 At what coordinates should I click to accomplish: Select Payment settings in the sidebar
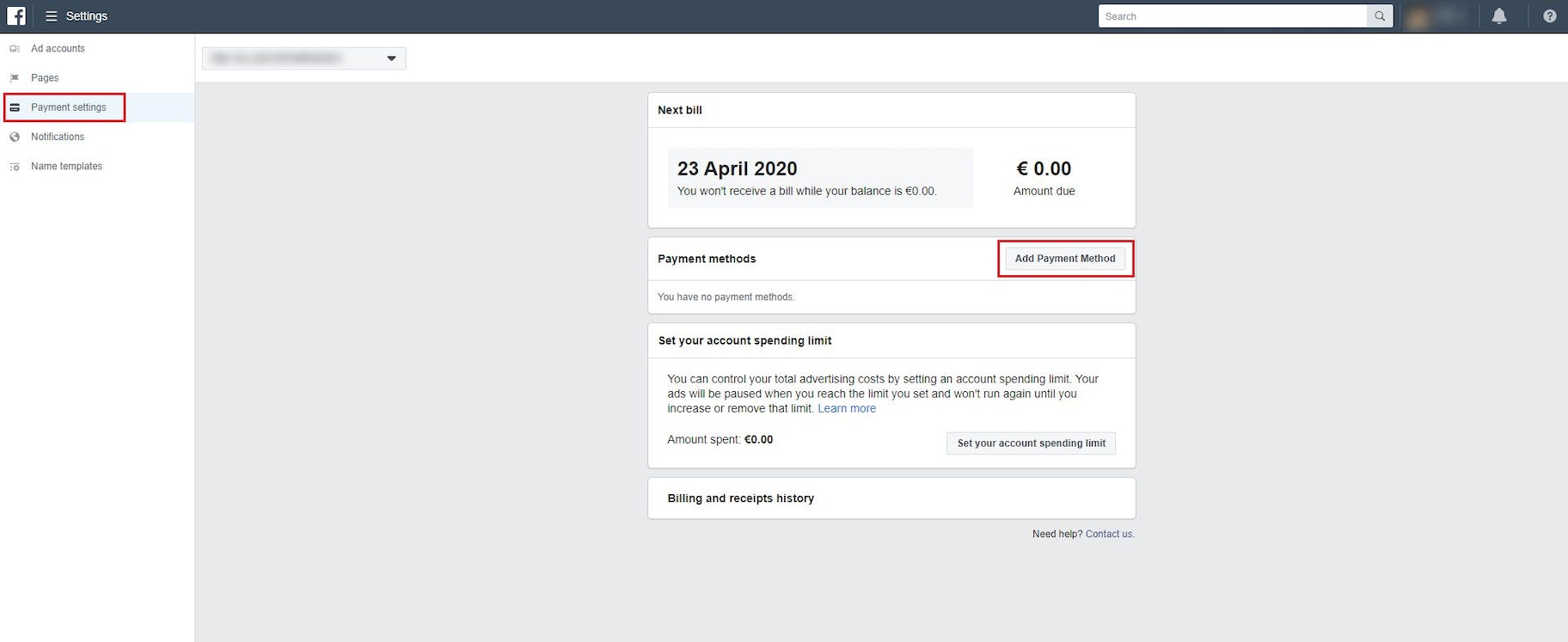[x=69, y=107]
